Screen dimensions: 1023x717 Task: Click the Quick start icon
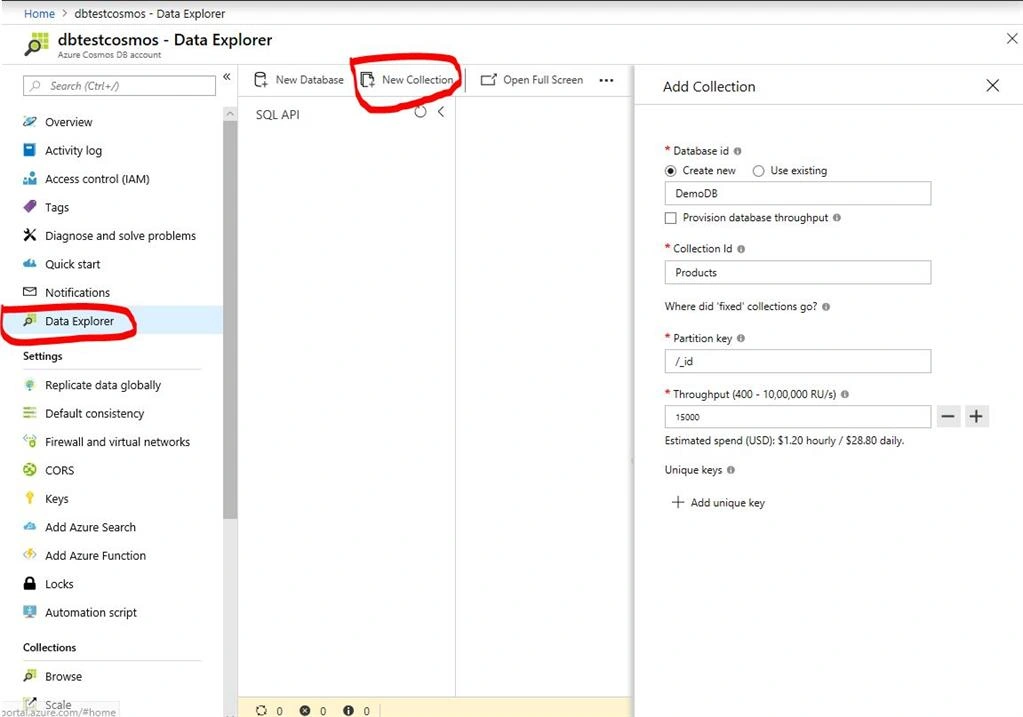point(29,264)
